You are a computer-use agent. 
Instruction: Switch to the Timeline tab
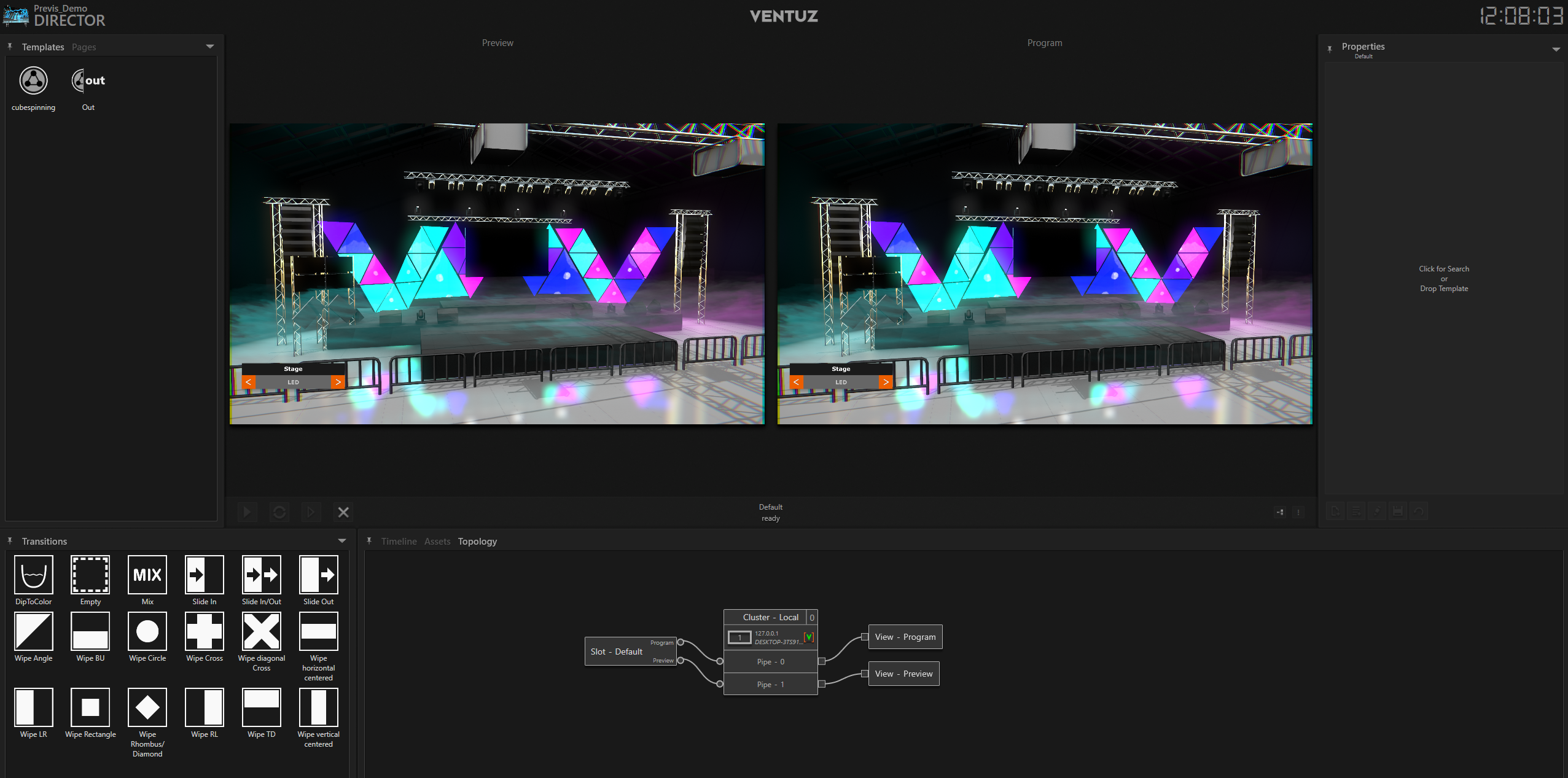coord(399,542)
